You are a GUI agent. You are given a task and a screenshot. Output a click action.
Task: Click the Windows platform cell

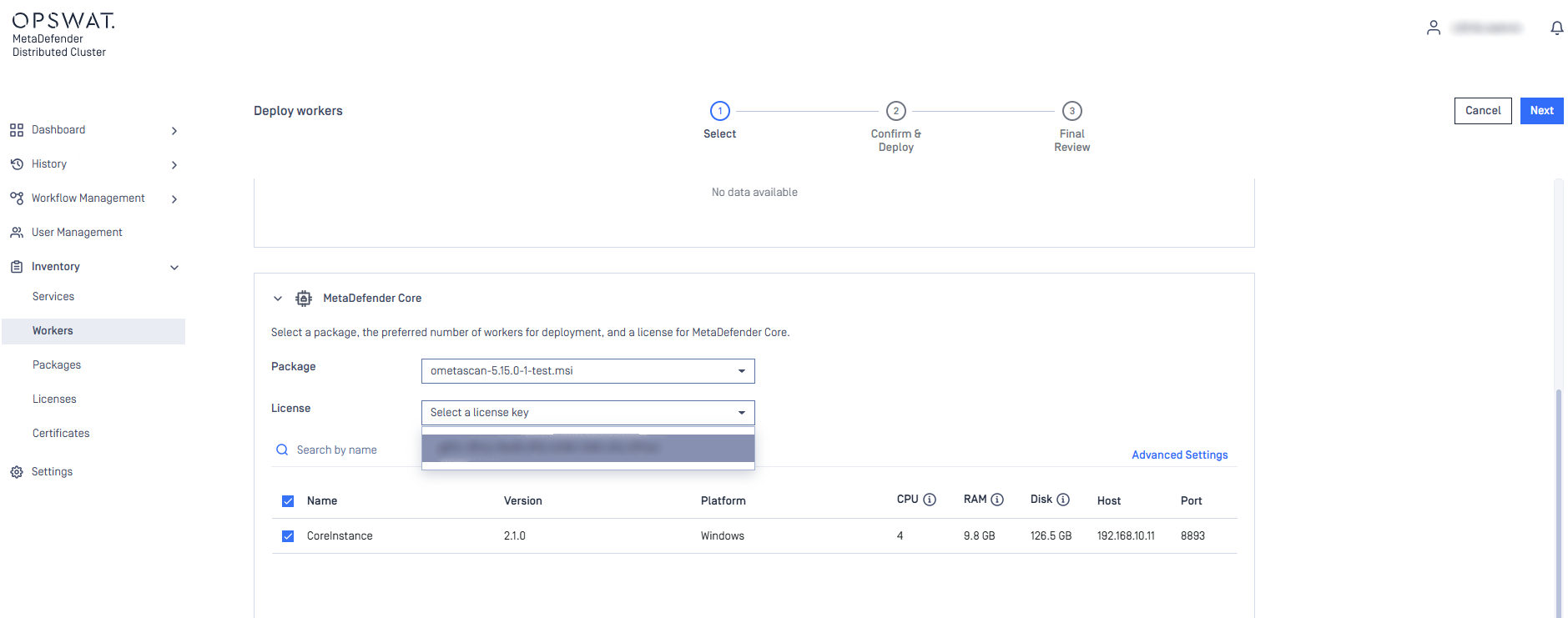(723, 536)
